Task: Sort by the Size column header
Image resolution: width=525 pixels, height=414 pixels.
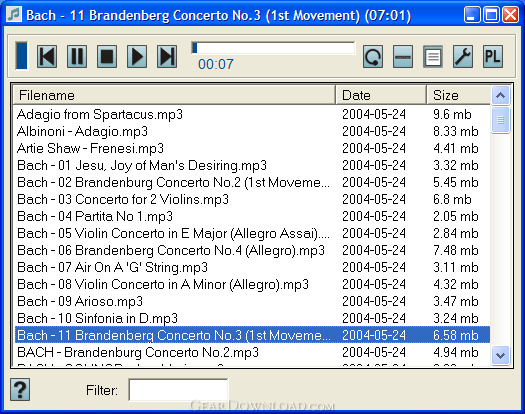Action: [x=458, y=95]
